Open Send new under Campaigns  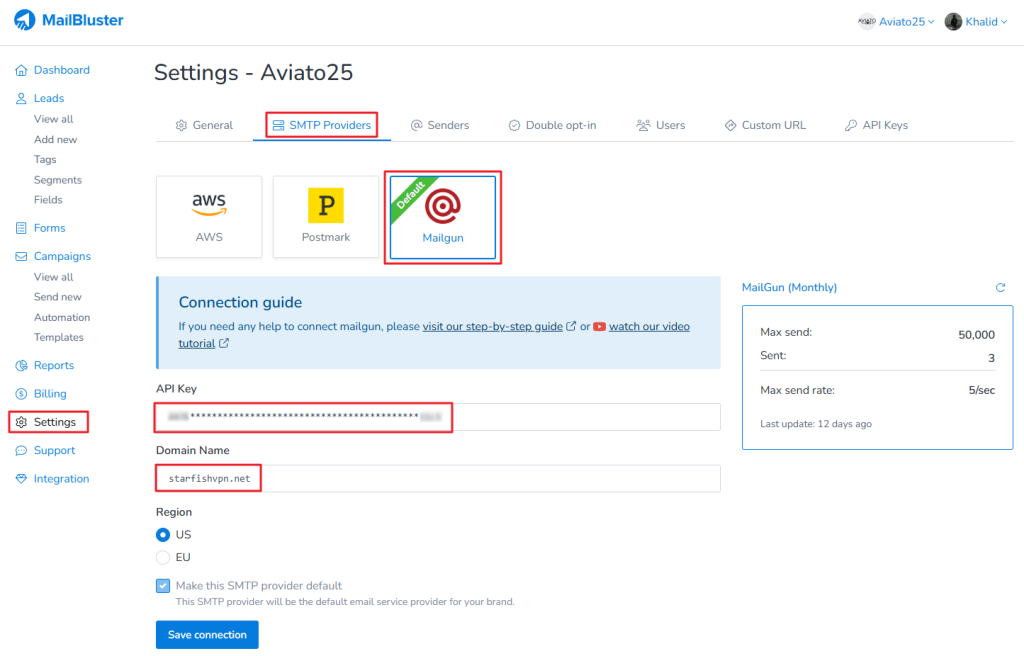[57, 297]
